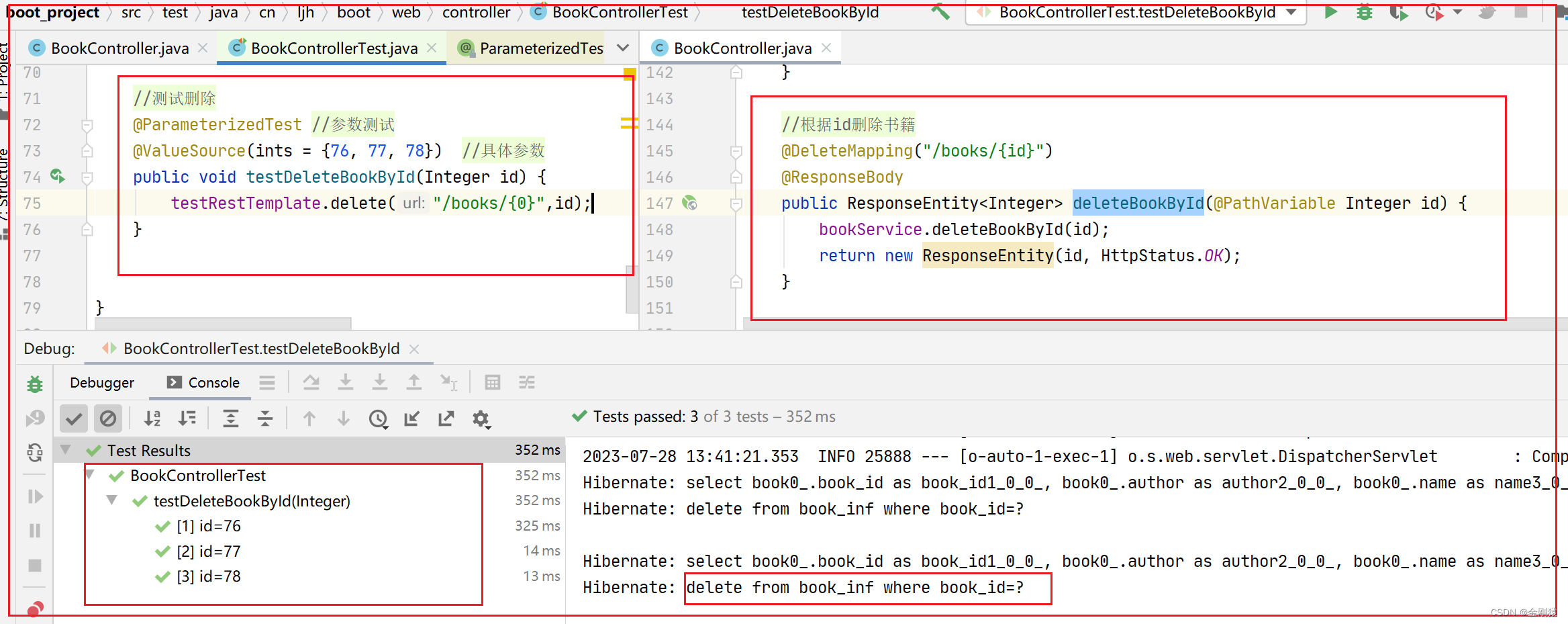Screen dimensions: 1568x624
Task: Close the debug session tab
Action: point(414,349)
